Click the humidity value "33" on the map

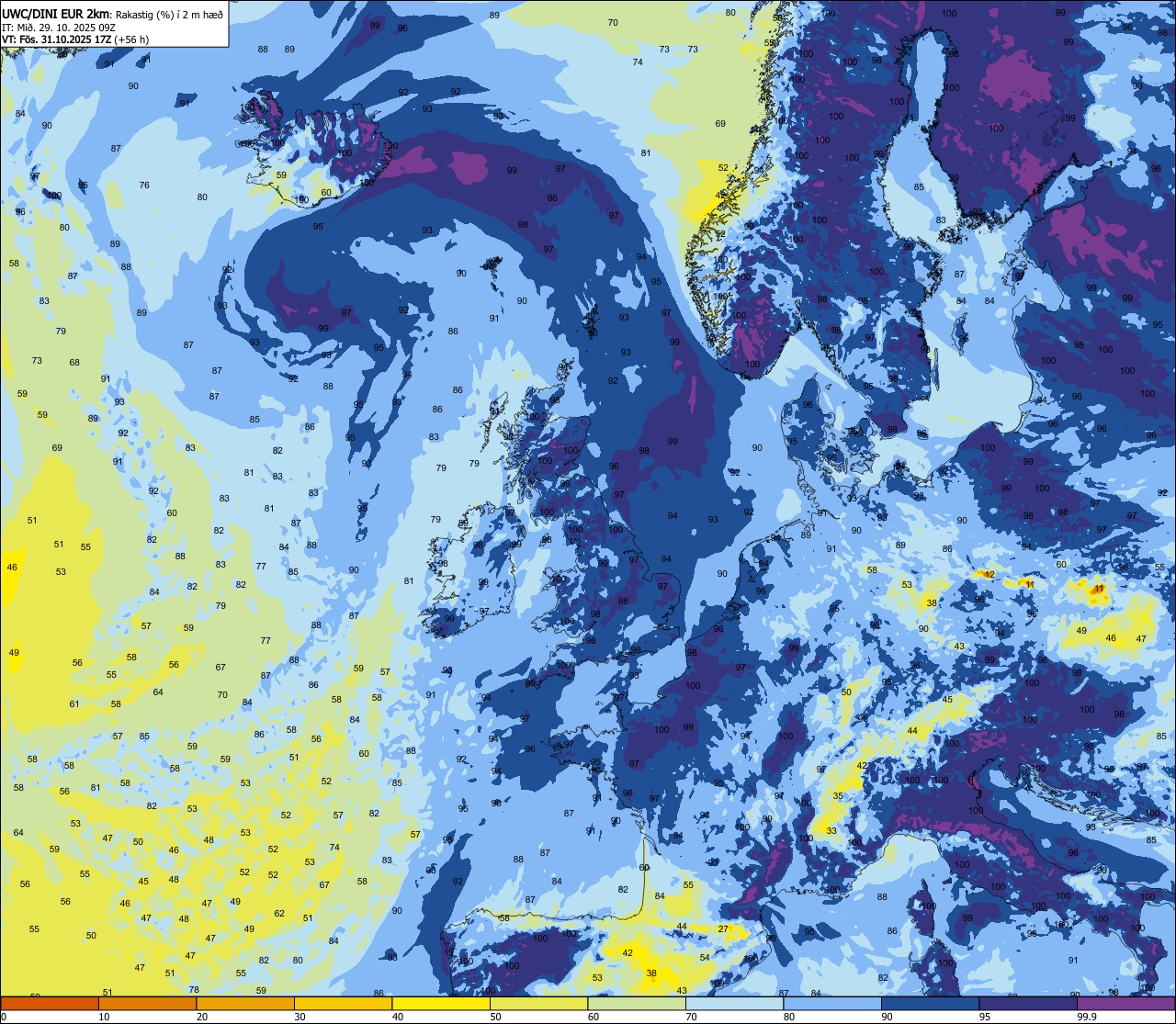(831, 831)
